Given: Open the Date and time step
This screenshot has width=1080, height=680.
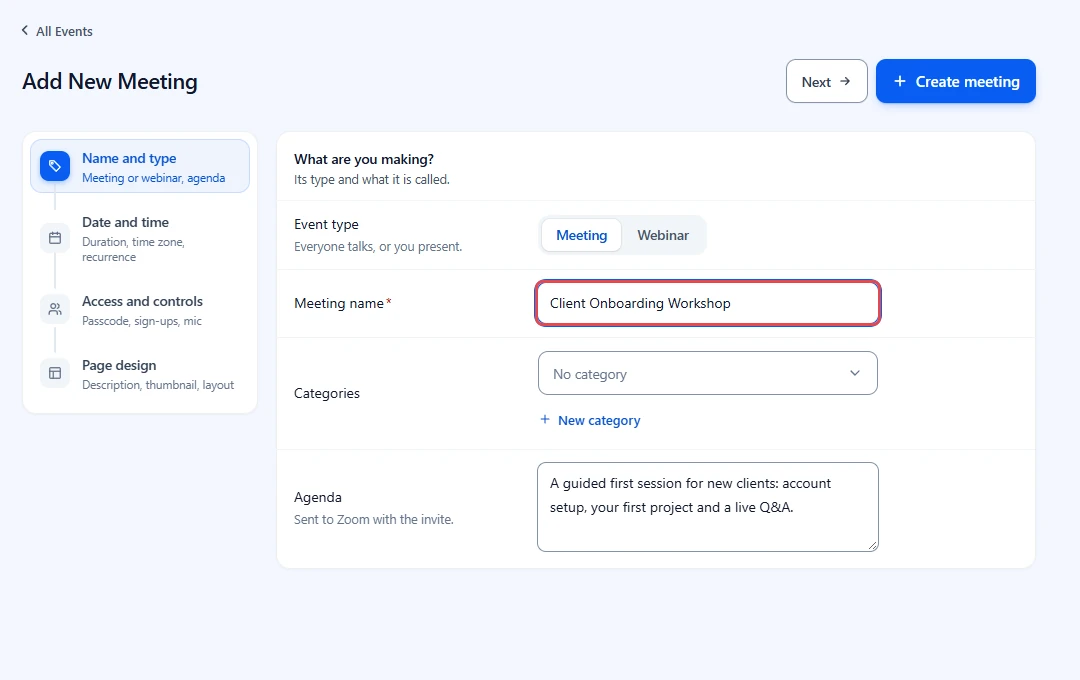Looking at the screenshot, I should [x=140, y=238].
